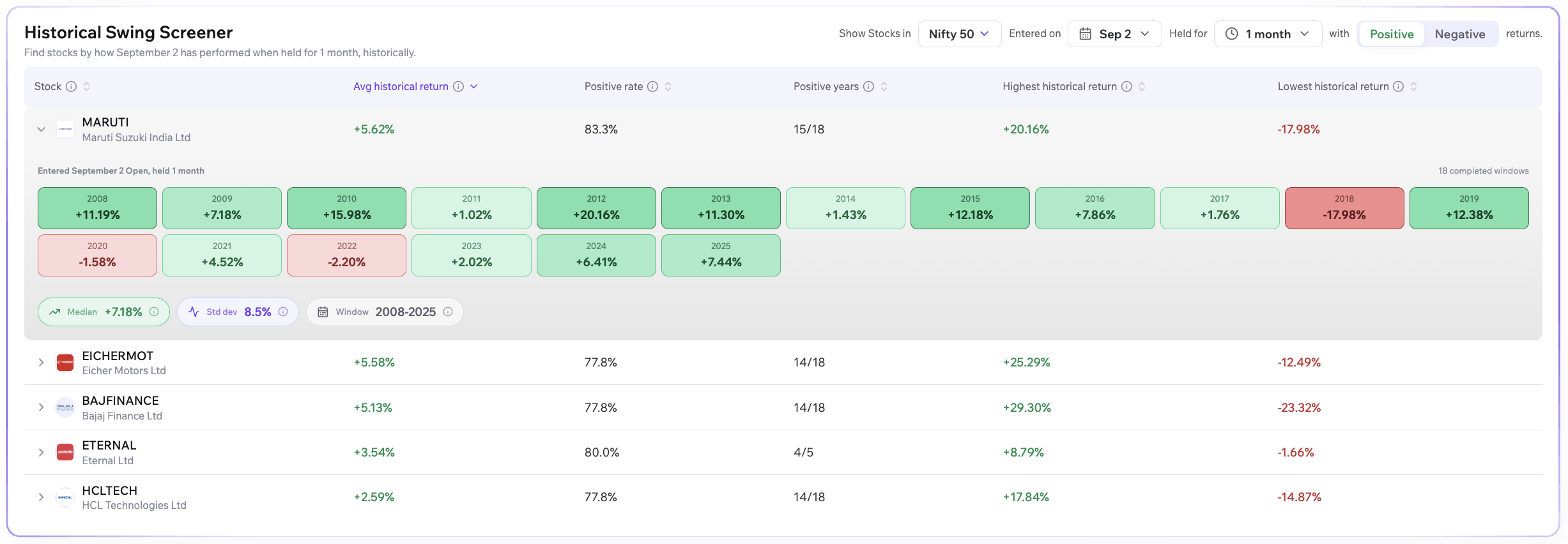Click the Bajaj Finance logo icon

[x=65, y=407]
